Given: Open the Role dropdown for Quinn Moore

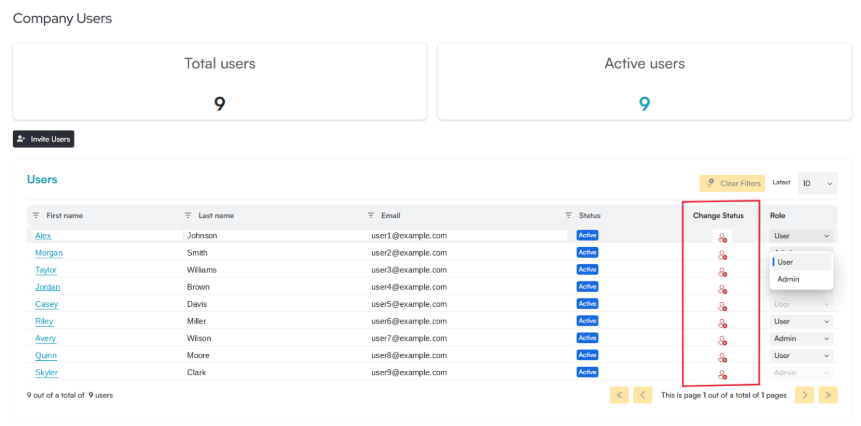Looking at the screenshot, I should pyautogui.click(x=801, y=355).
